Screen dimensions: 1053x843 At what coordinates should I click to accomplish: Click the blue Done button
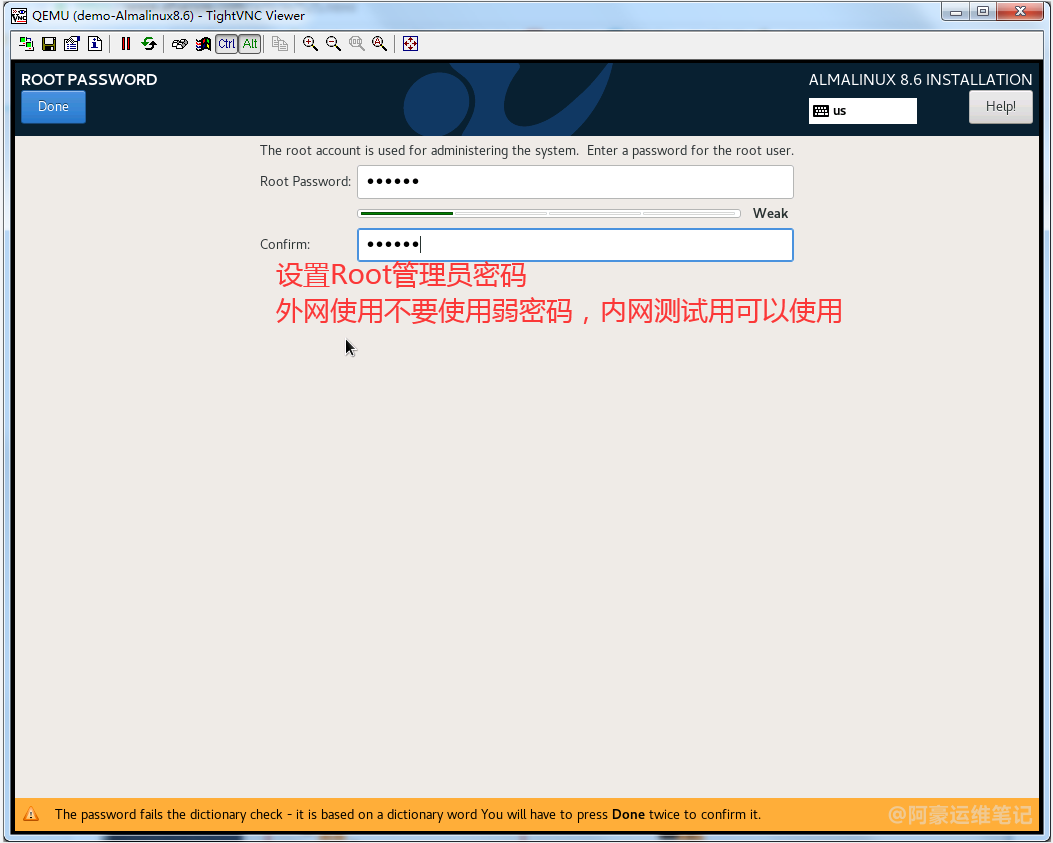(53, 107)
